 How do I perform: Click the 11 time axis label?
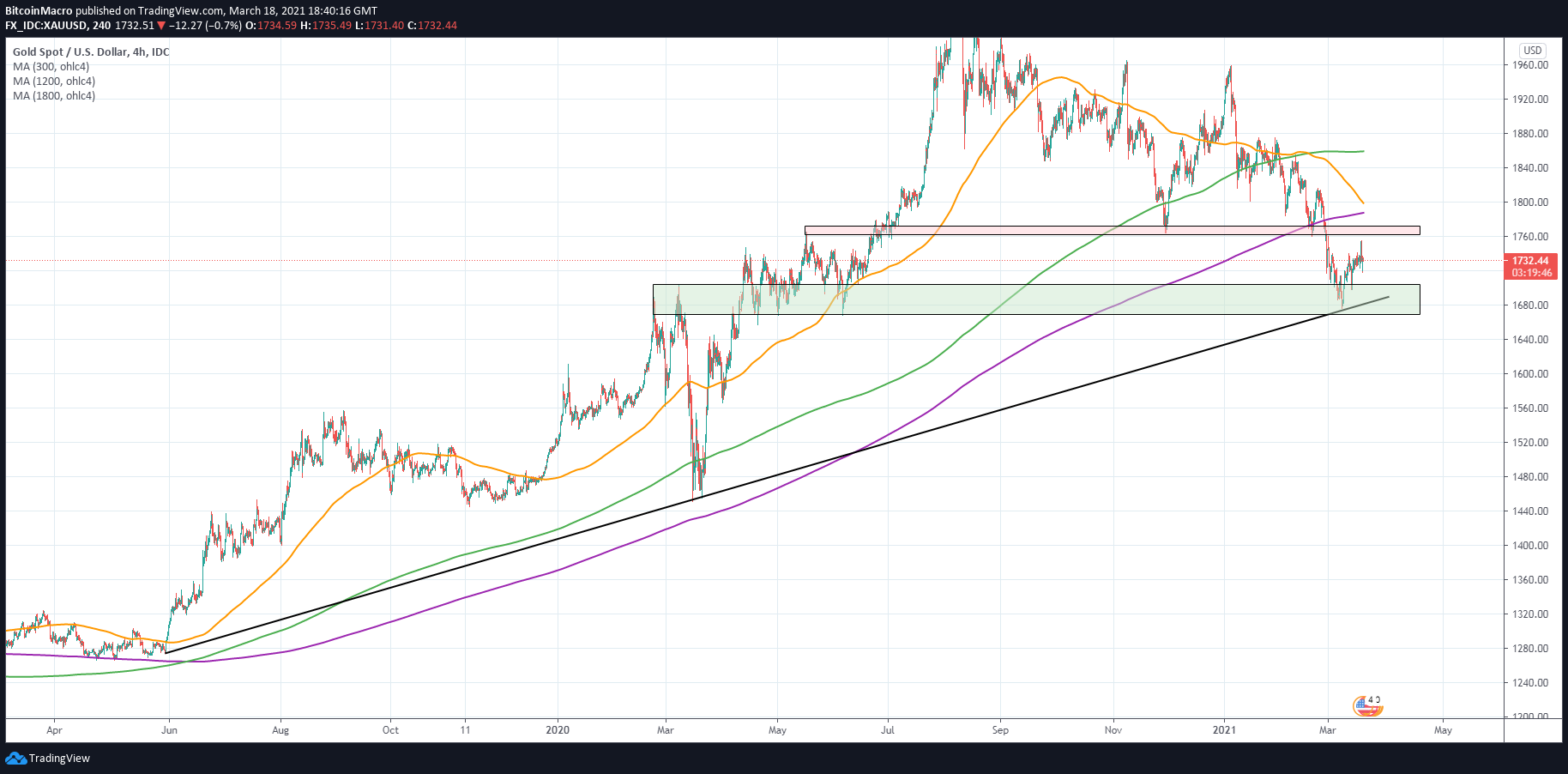click(x=465, y=731)
